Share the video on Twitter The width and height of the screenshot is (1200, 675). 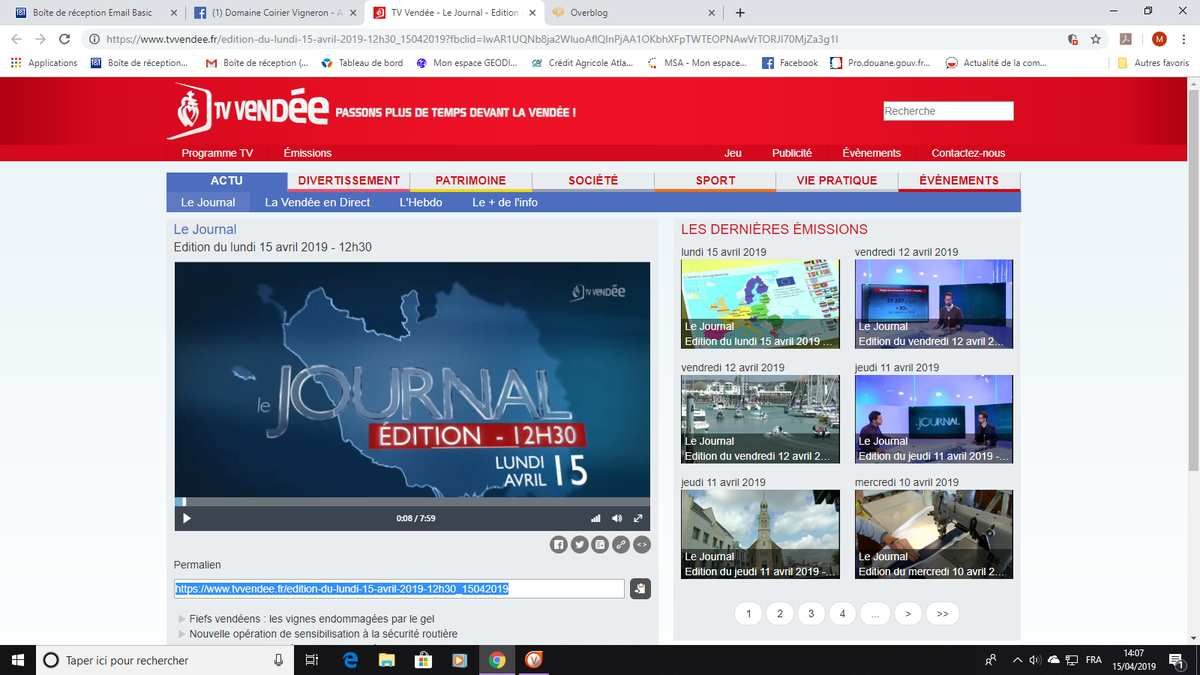(x=579, y=545)
